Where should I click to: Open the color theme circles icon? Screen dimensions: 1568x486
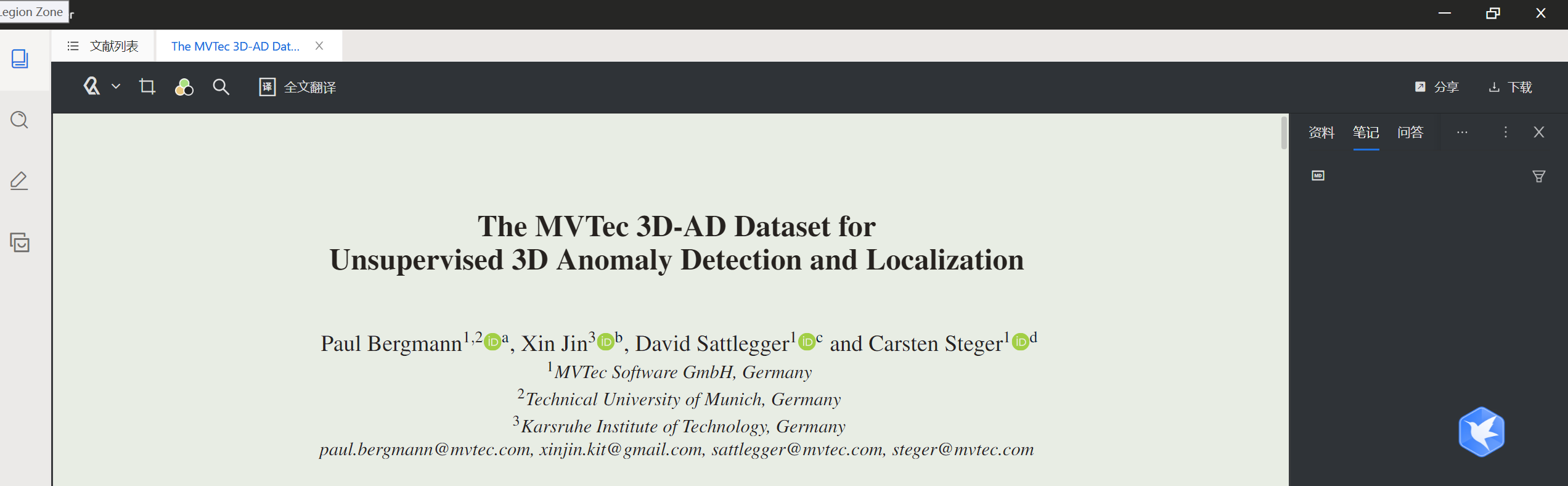pyautogui.click(x=184, y=87)
